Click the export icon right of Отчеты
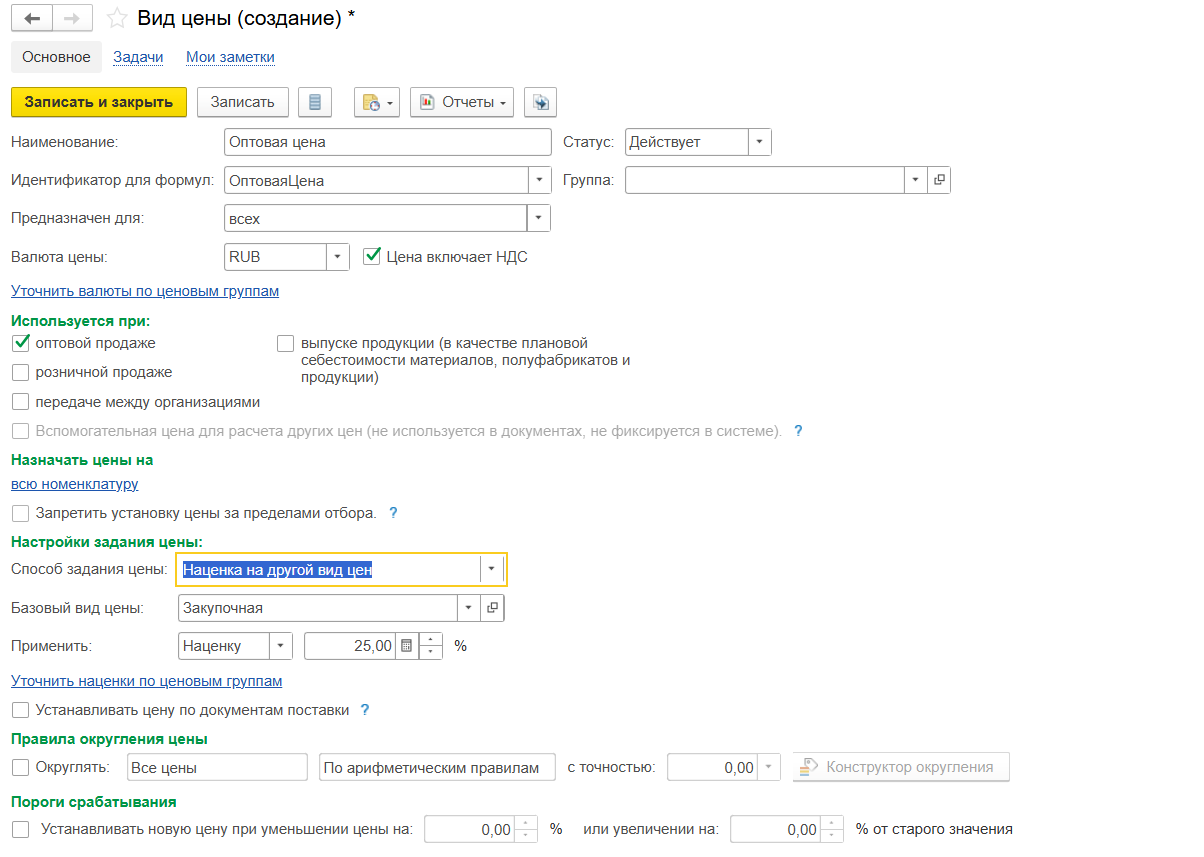This screenshot has width=1204, height=857. [x=540, y=102]
